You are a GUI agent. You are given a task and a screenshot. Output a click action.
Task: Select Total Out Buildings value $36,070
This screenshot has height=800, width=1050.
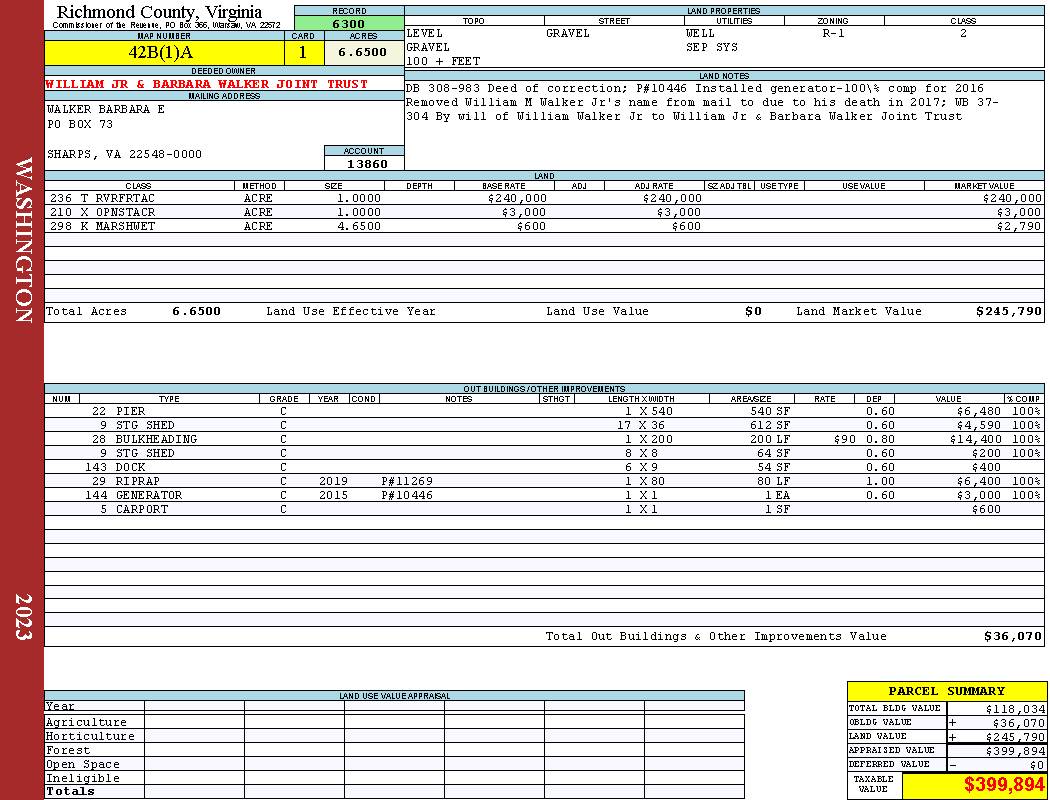click(x=1012, y=637)
